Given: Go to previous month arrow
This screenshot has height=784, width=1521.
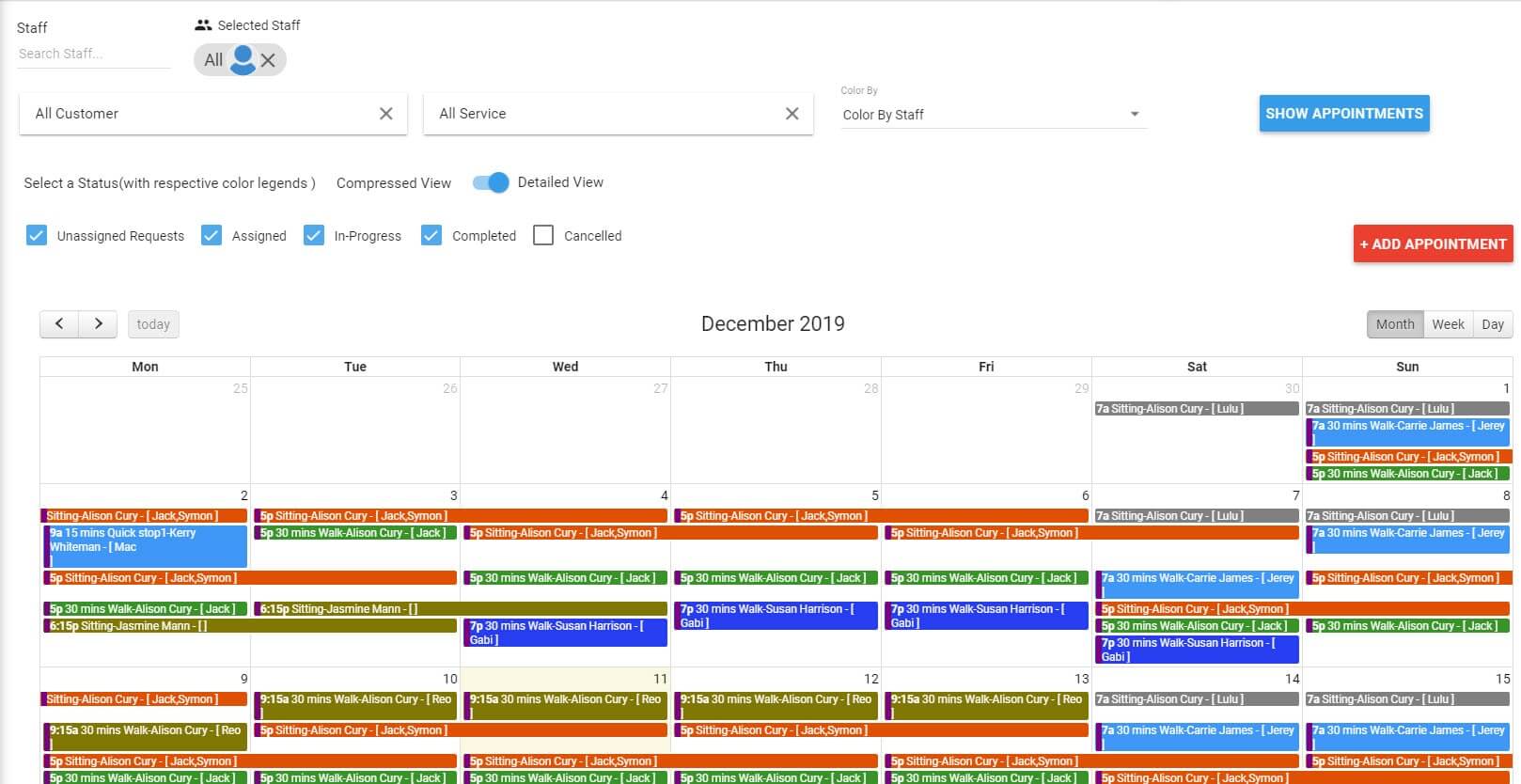Looking at the screenshot, I should 59,324.
